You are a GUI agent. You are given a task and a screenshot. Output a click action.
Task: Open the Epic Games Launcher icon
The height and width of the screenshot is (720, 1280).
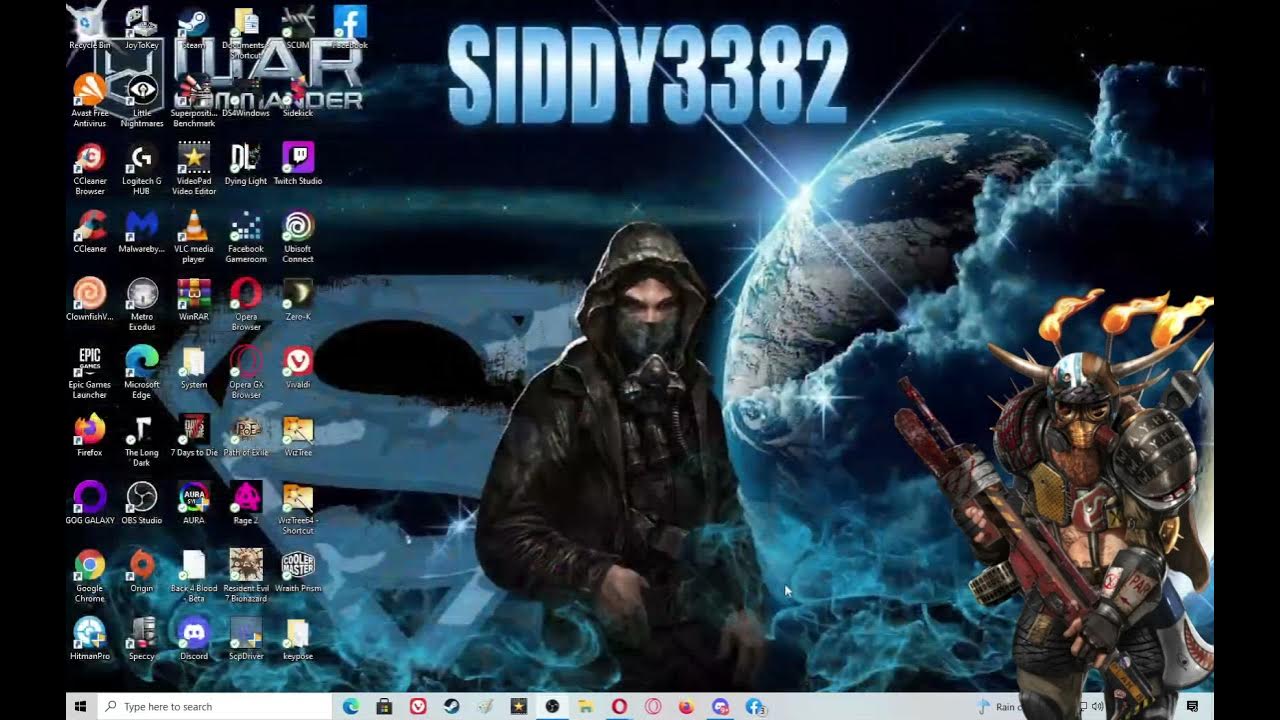pos(90,372)
